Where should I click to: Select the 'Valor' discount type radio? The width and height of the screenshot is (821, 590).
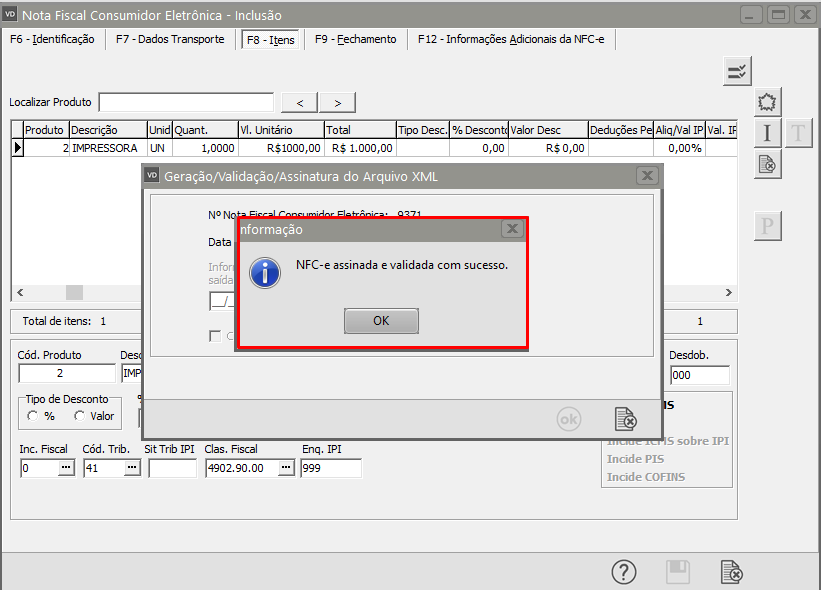point(80,416)
